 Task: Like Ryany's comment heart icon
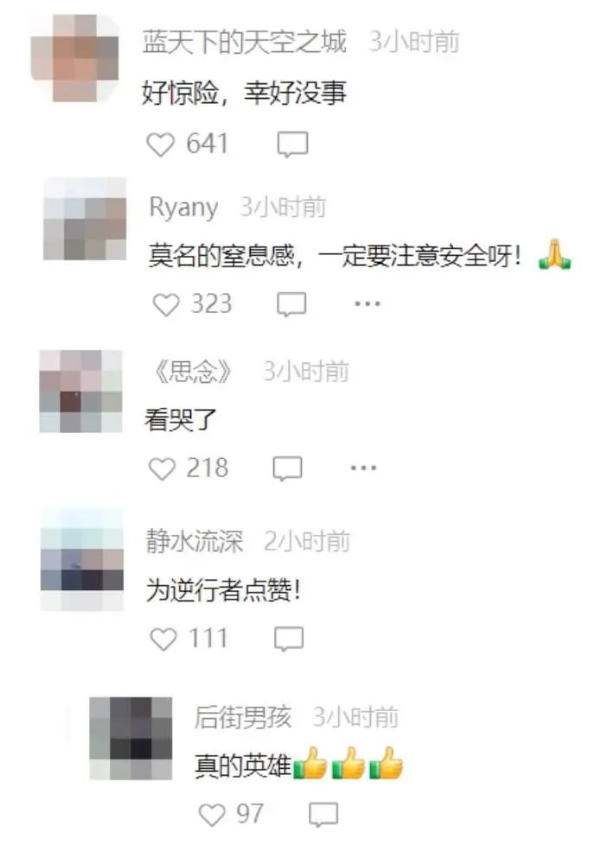(166, 305)
